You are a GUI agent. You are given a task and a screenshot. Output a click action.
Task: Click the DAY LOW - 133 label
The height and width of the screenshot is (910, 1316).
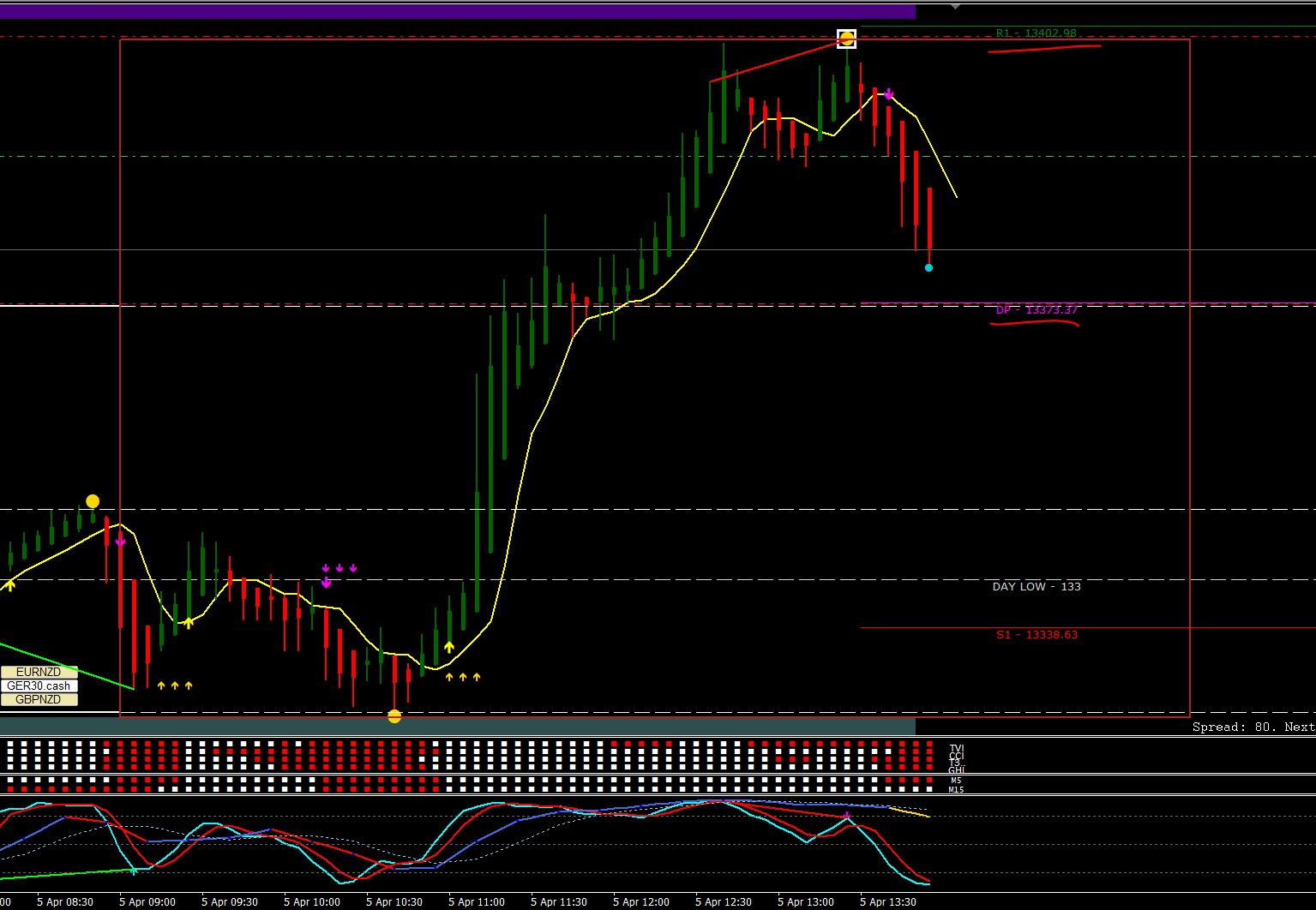click(1037, 587)
